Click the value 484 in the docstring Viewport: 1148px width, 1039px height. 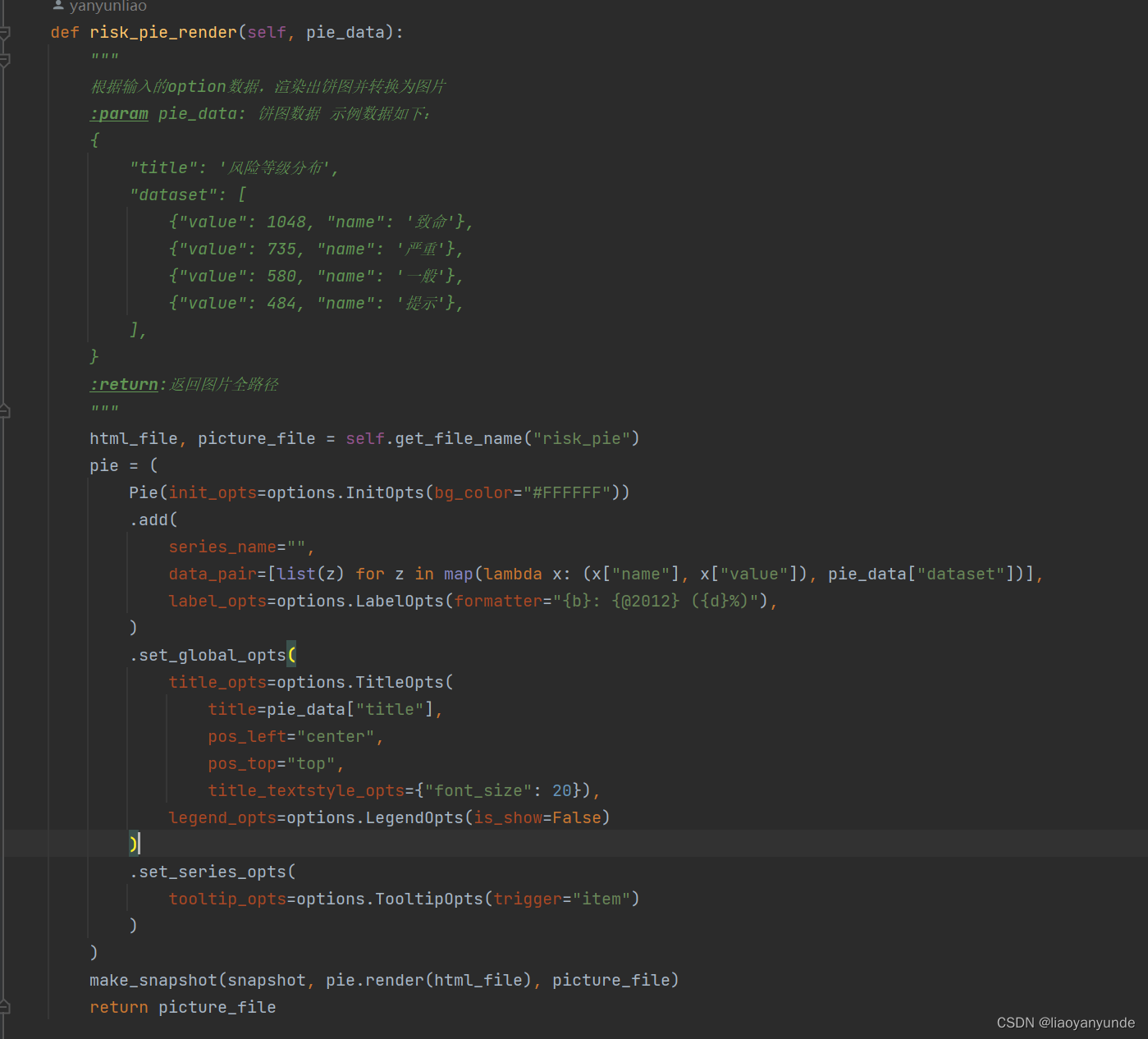click(x=281, y=304)
